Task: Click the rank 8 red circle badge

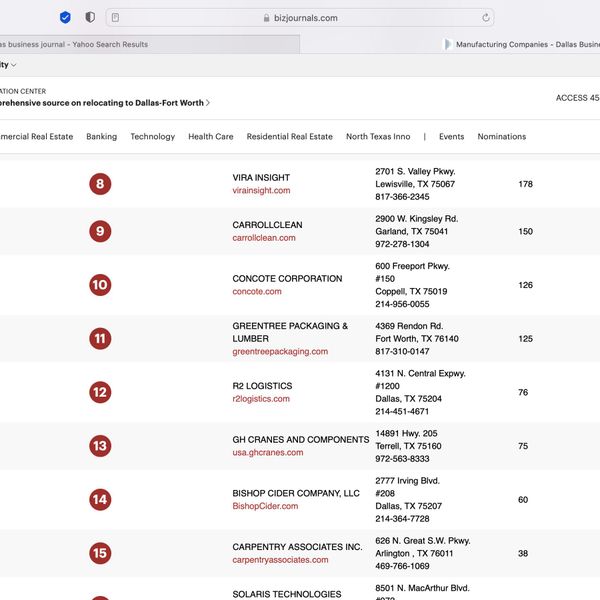Action: tap(100, 184)
